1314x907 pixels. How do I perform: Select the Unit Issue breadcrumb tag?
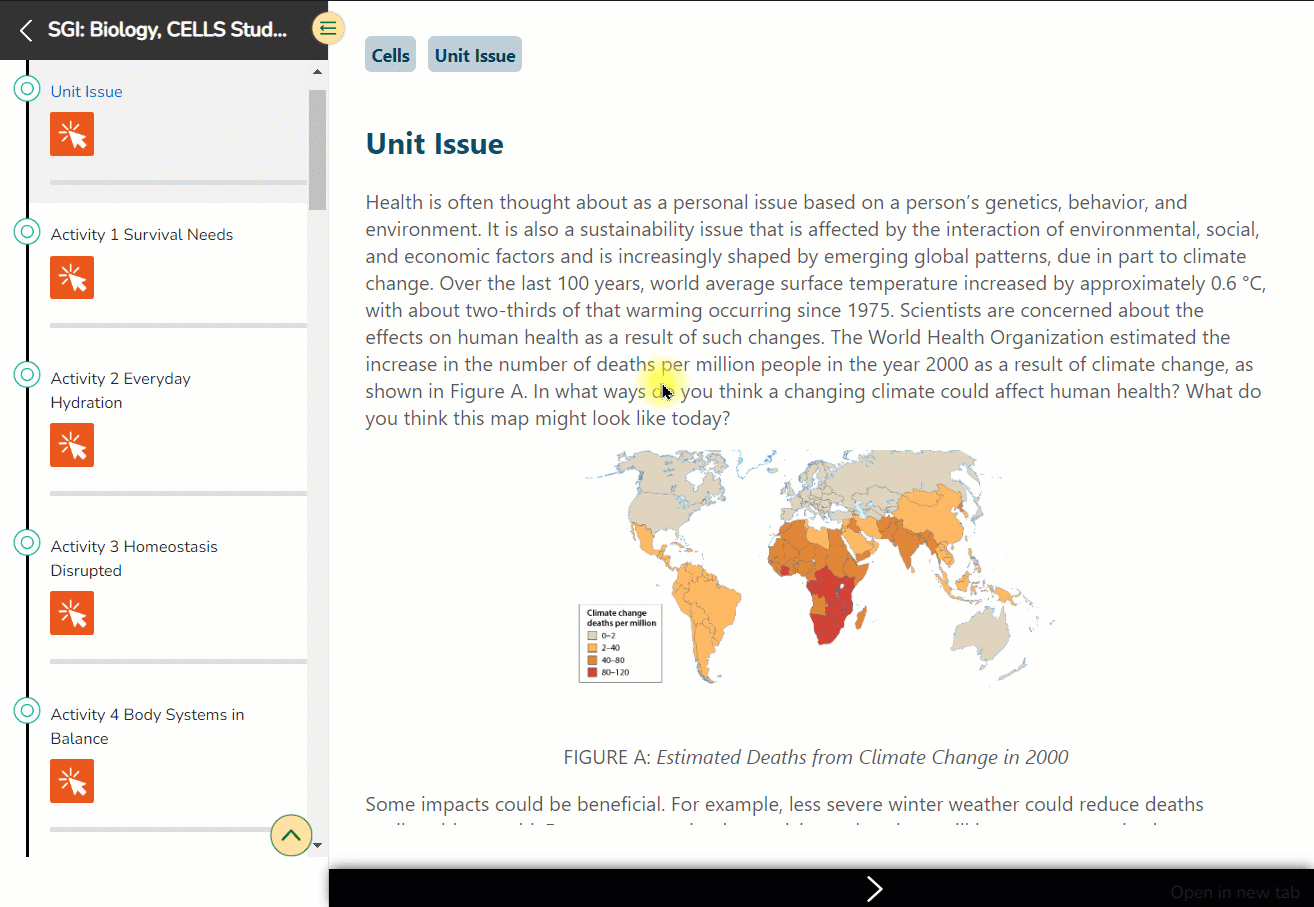[475, 55]
